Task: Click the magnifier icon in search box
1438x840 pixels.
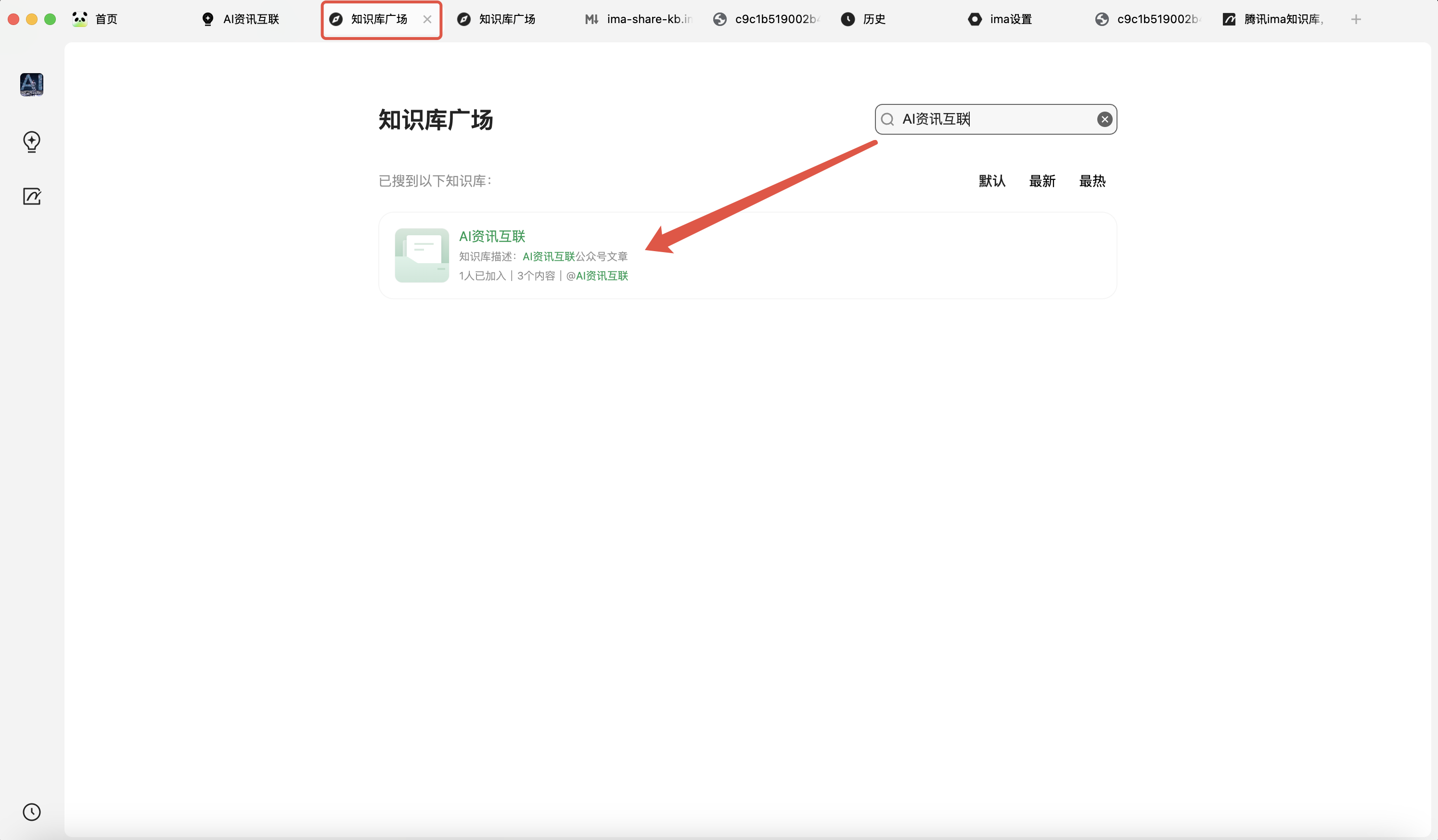Action: point(887,119)
